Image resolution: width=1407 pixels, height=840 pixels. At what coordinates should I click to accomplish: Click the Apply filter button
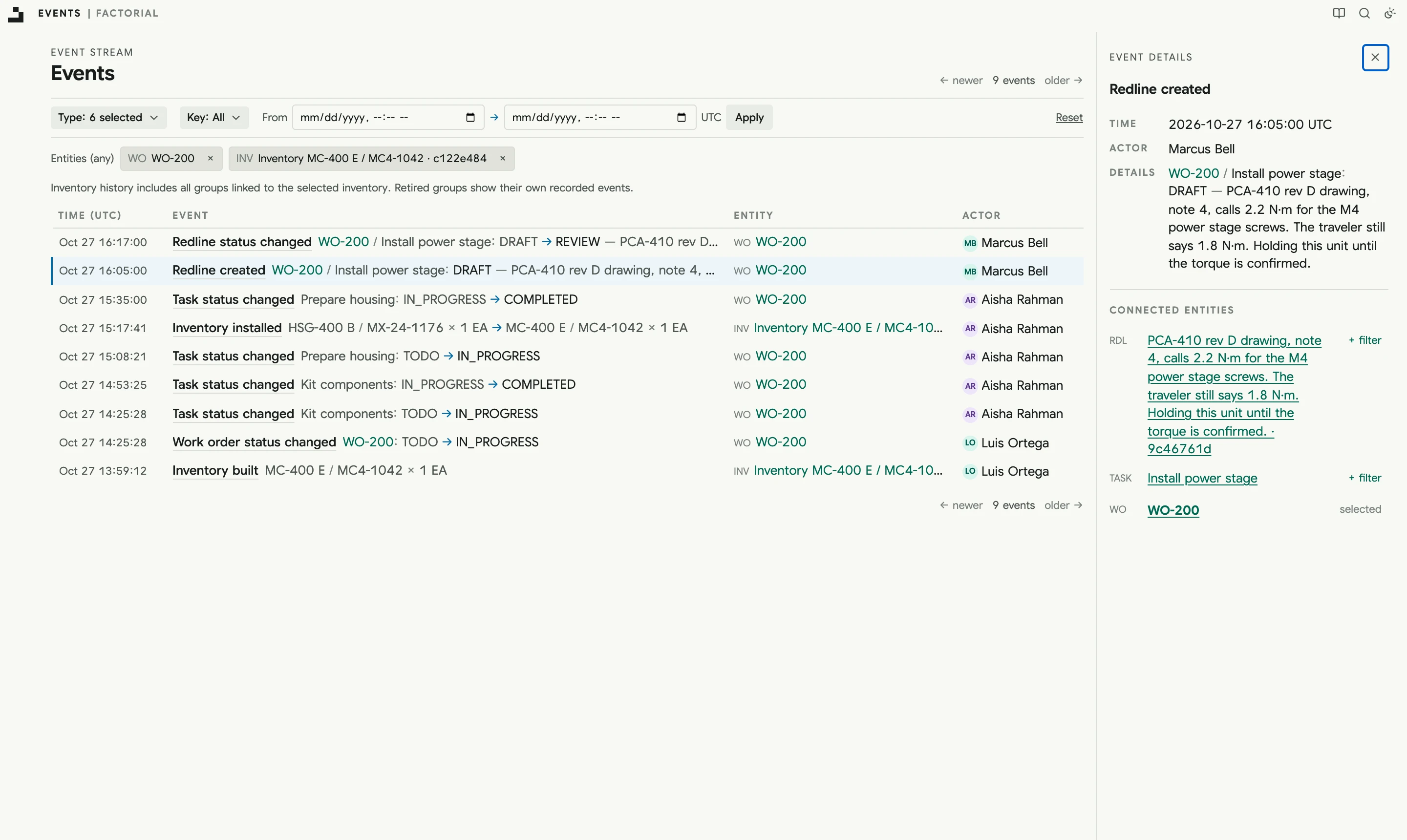click(749, 117)
